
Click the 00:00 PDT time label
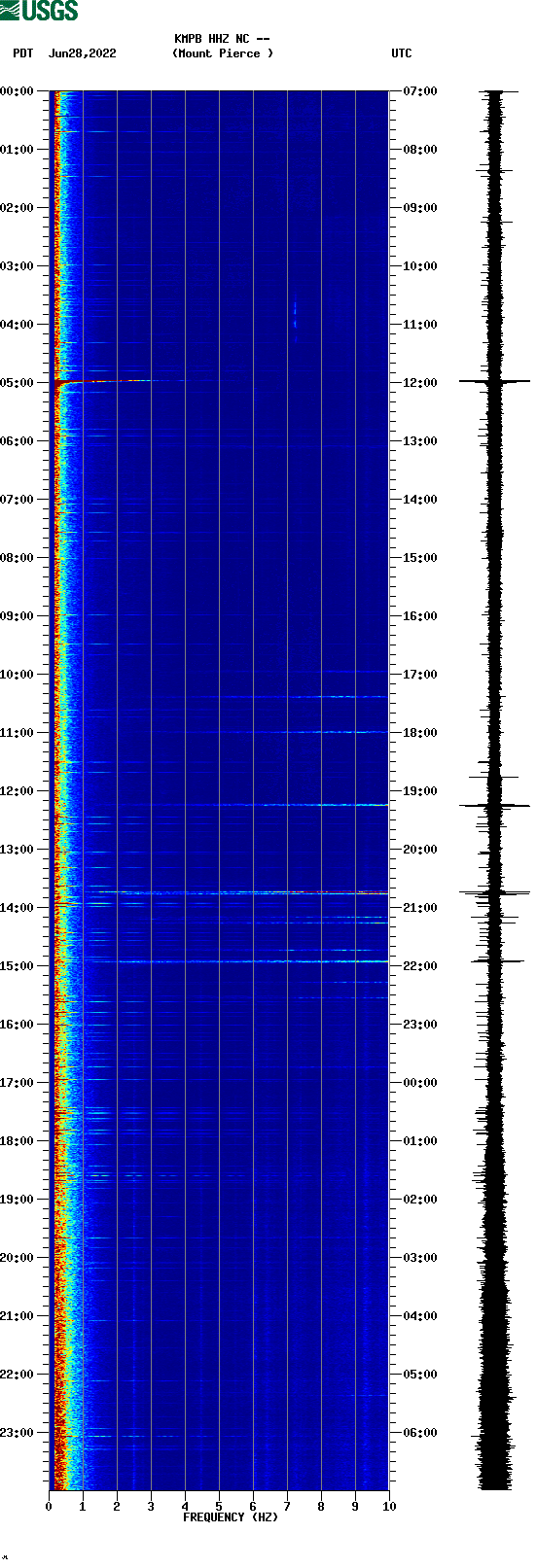click(17, 91)
